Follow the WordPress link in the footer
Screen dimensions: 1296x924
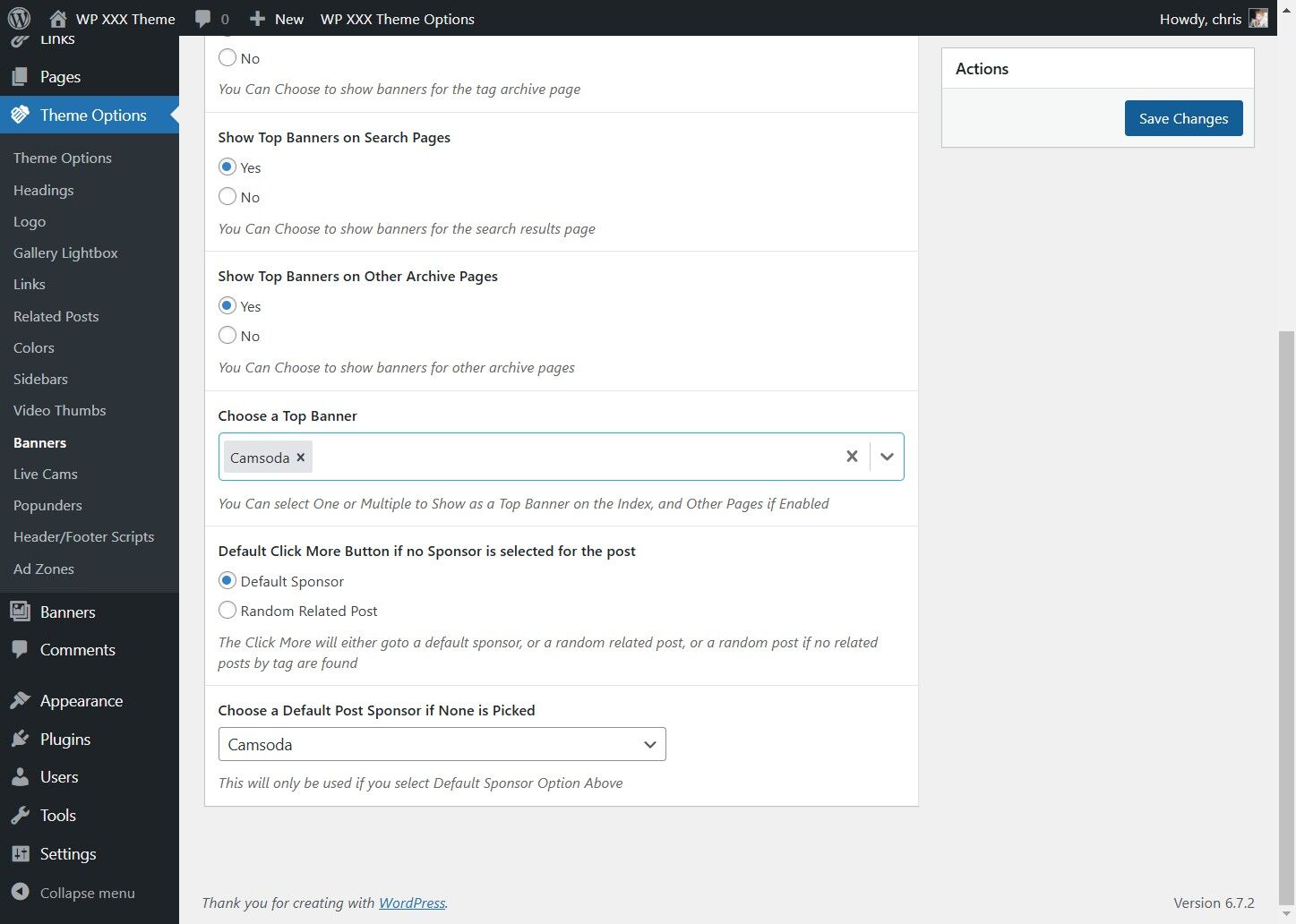[x=411, y=903]
